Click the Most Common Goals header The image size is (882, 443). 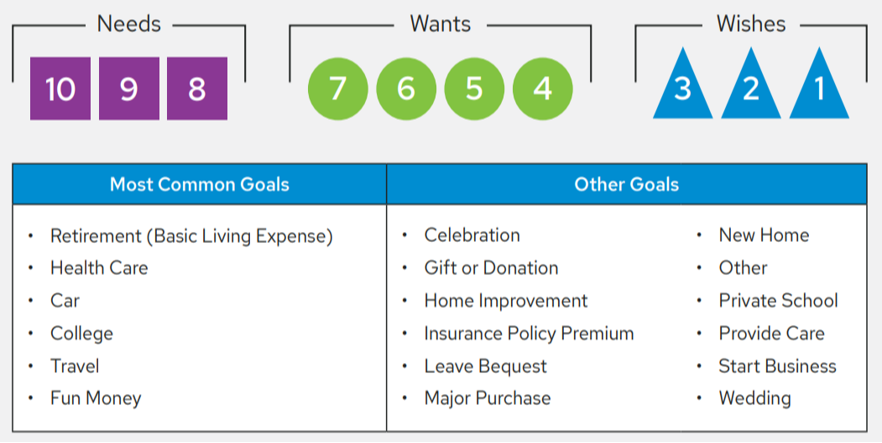point(199,184)
